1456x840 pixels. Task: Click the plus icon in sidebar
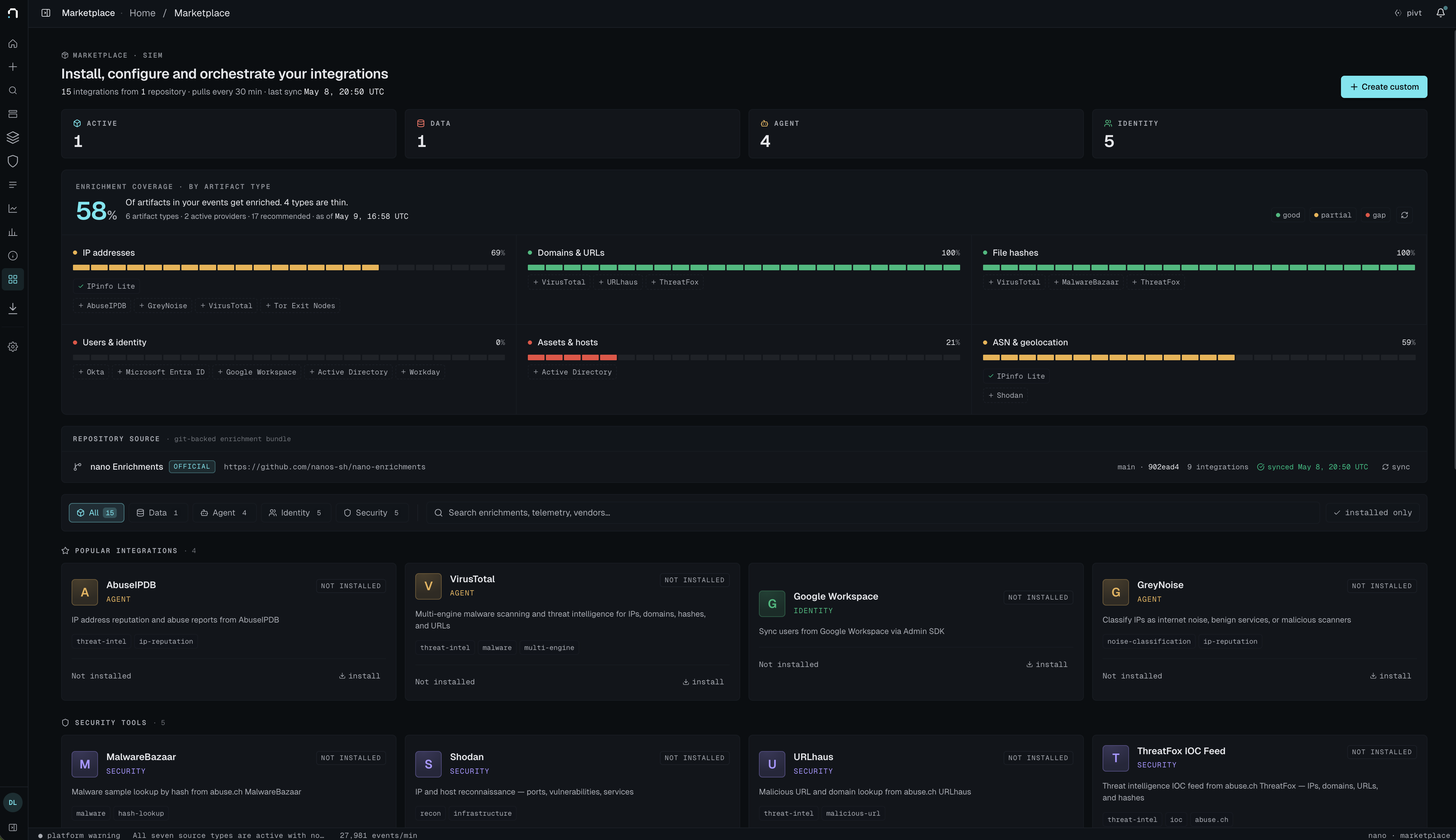tap(13, 67)
